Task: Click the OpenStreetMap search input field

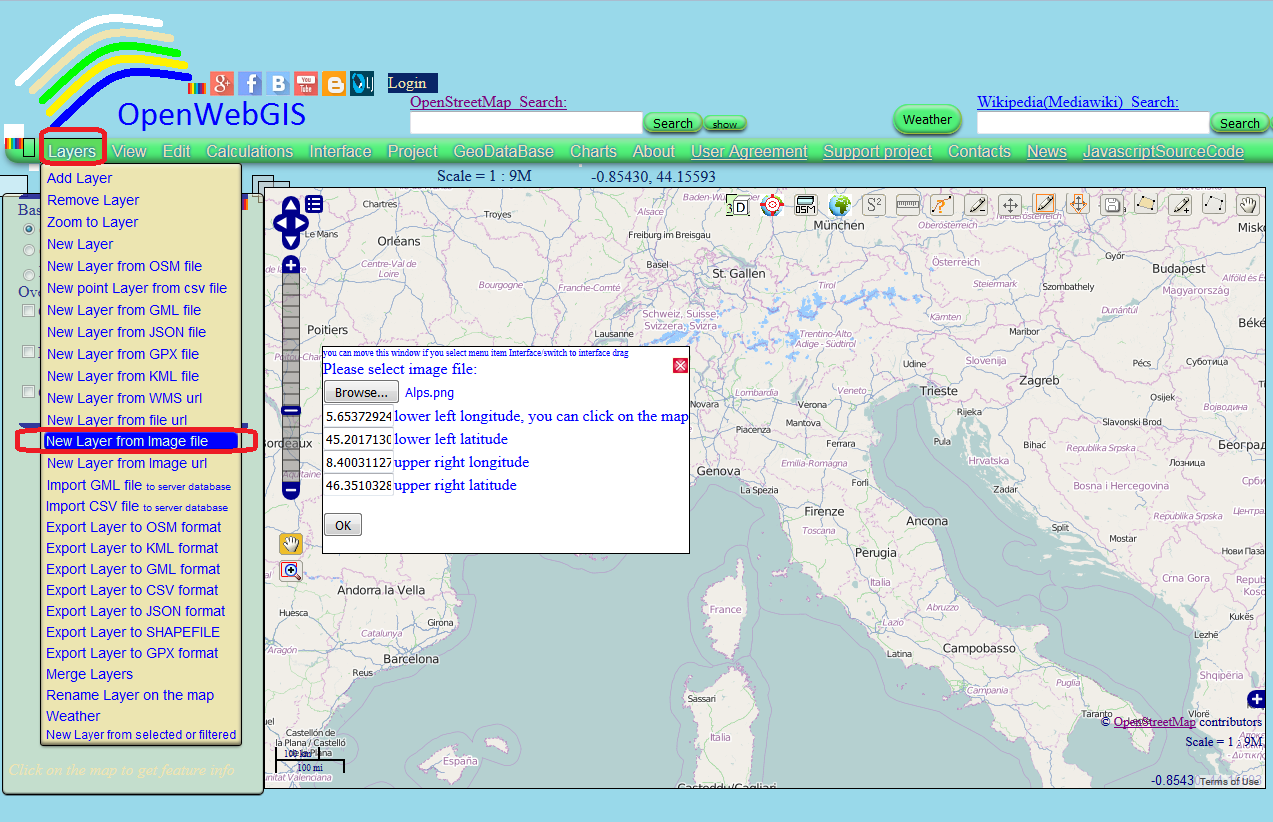Action: pos(526,123)
